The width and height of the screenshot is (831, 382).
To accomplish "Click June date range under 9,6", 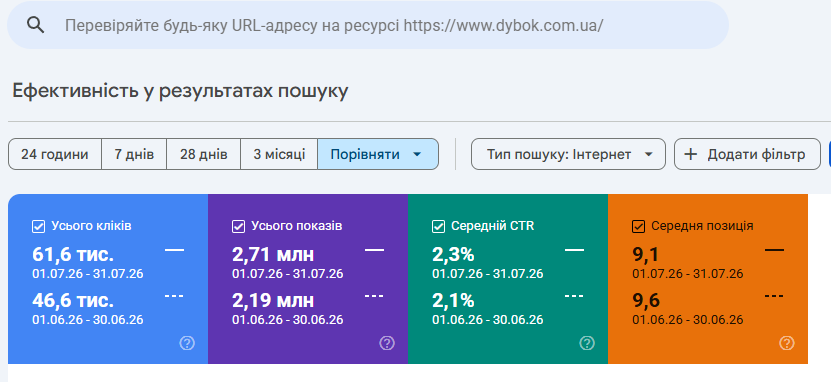I will 687,320.
